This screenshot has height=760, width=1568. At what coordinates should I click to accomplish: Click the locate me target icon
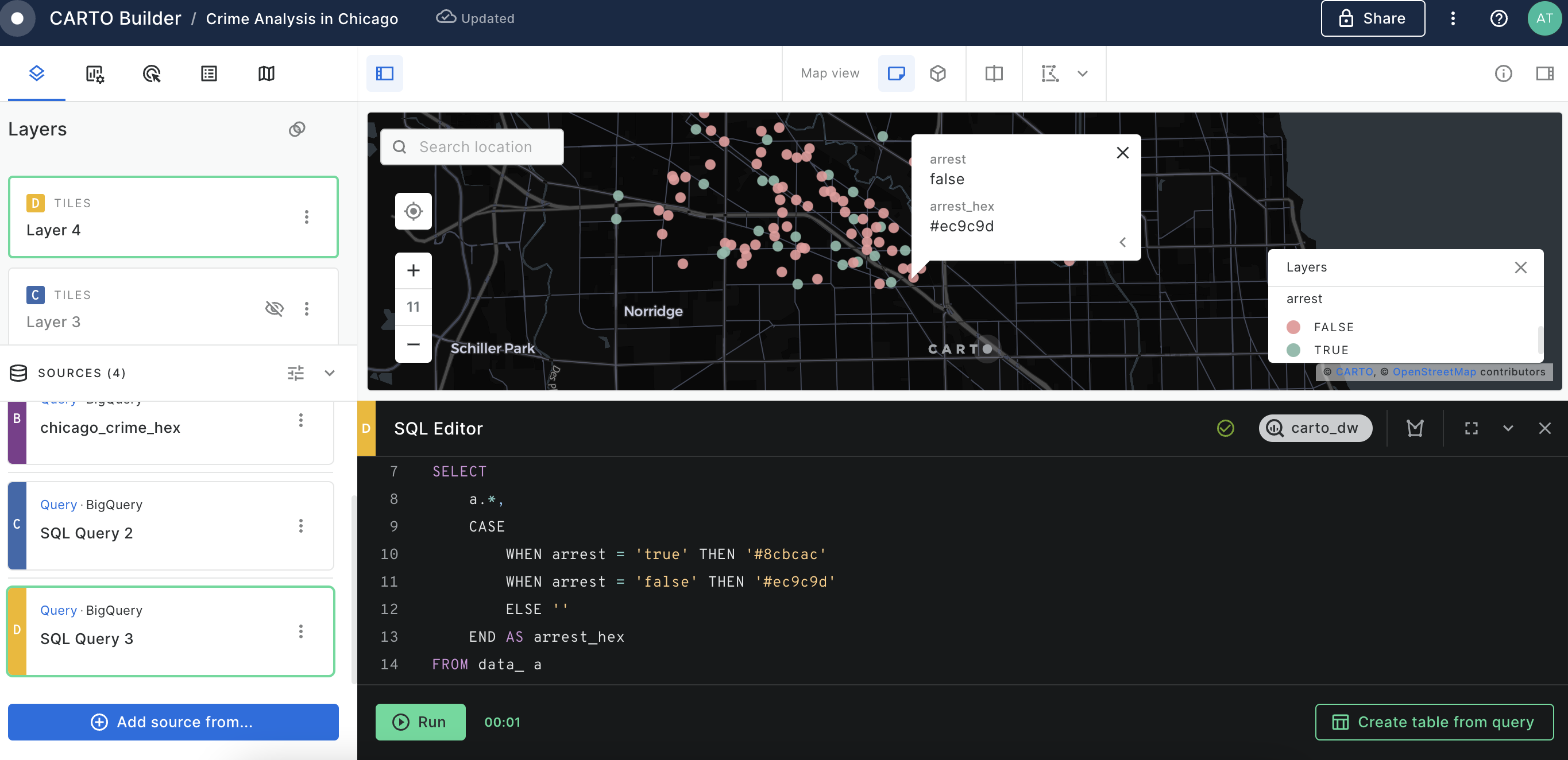coord(414,211)
